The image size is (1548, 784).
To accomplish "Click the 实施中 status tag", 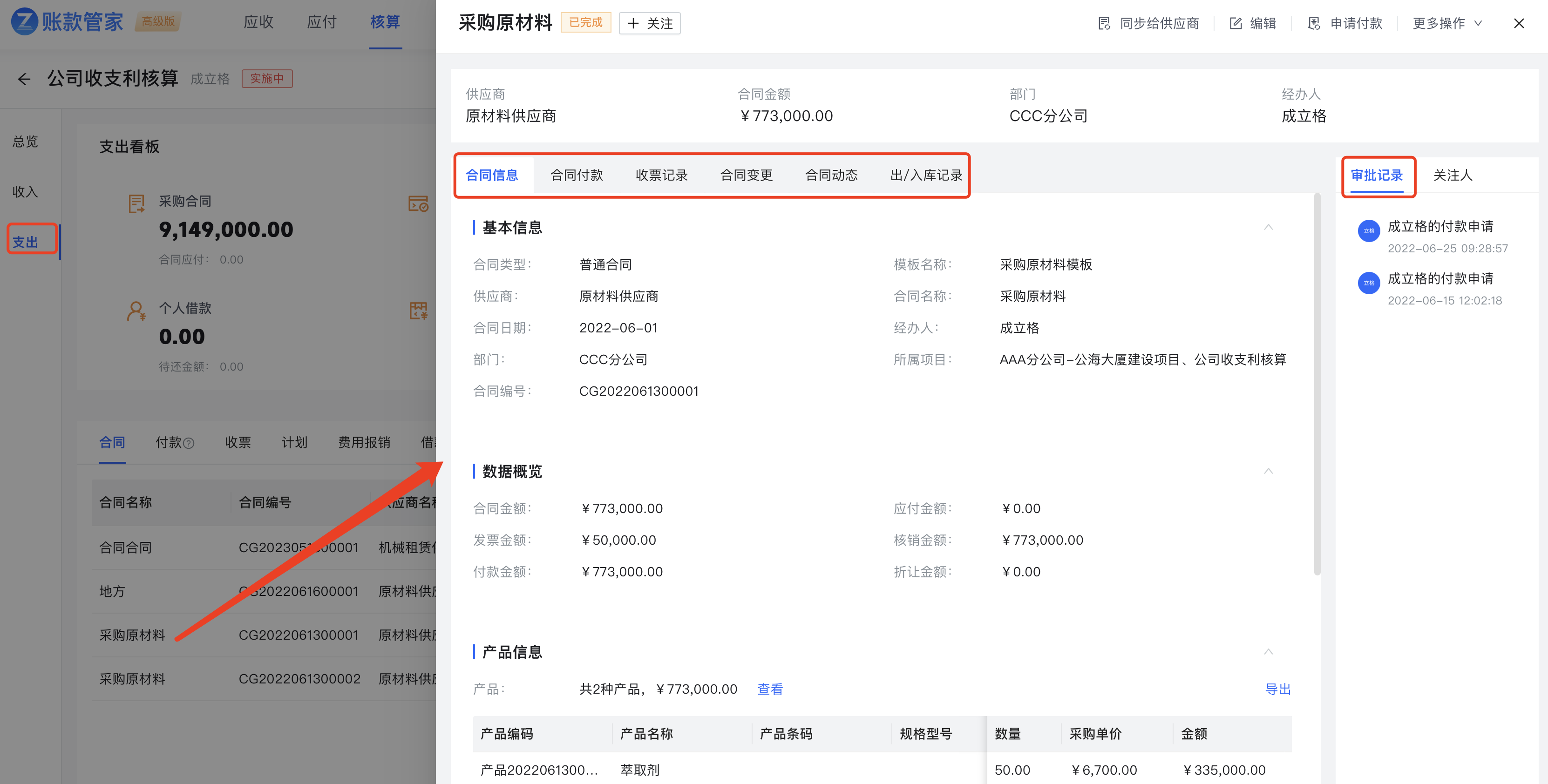I will point(267,79).
